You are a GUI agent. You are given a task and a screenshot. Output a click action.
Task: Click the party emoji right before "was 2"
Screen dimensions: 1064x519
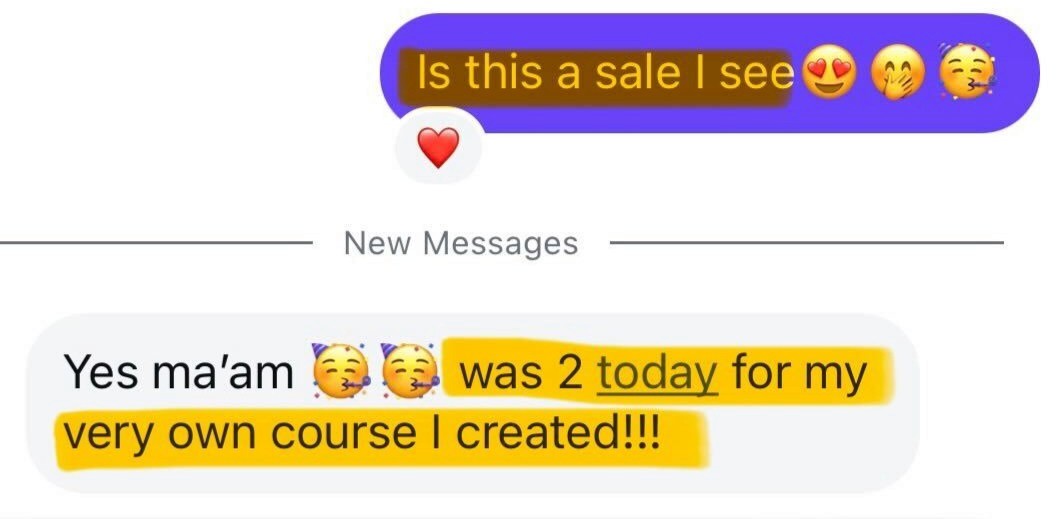point(409,370)
